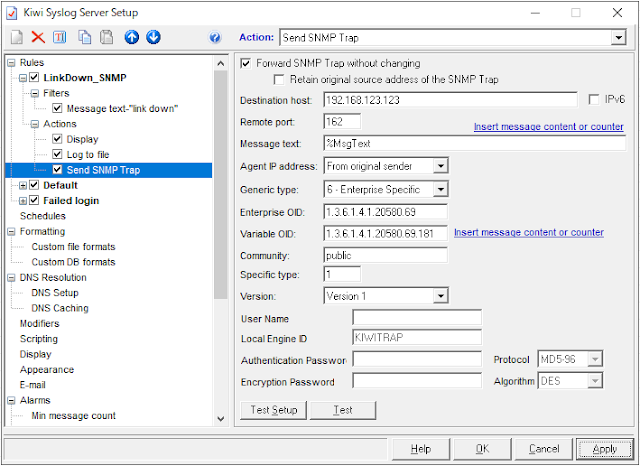
Task: Collapse the LinkDown_SNMP rule node
Action: click(x=23, y=78)
